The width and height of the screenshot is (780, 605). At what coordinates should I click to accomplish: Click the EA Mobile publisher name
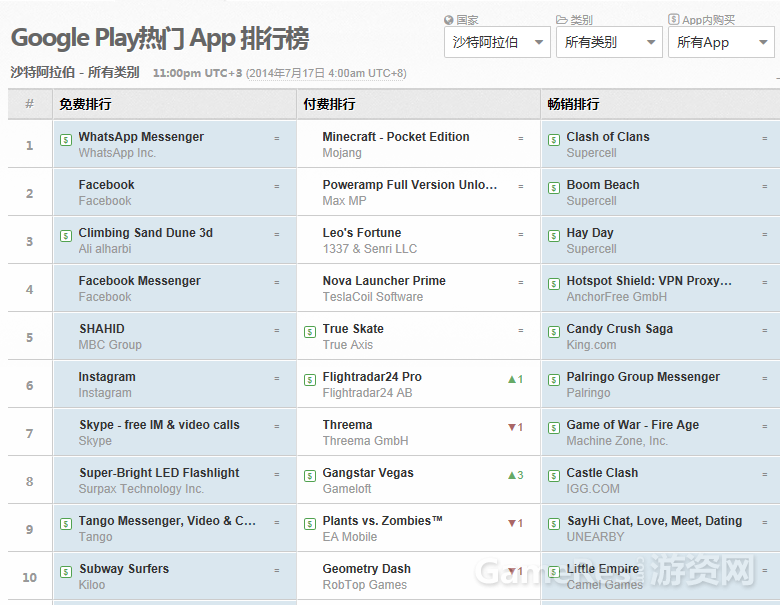(350, 537)
